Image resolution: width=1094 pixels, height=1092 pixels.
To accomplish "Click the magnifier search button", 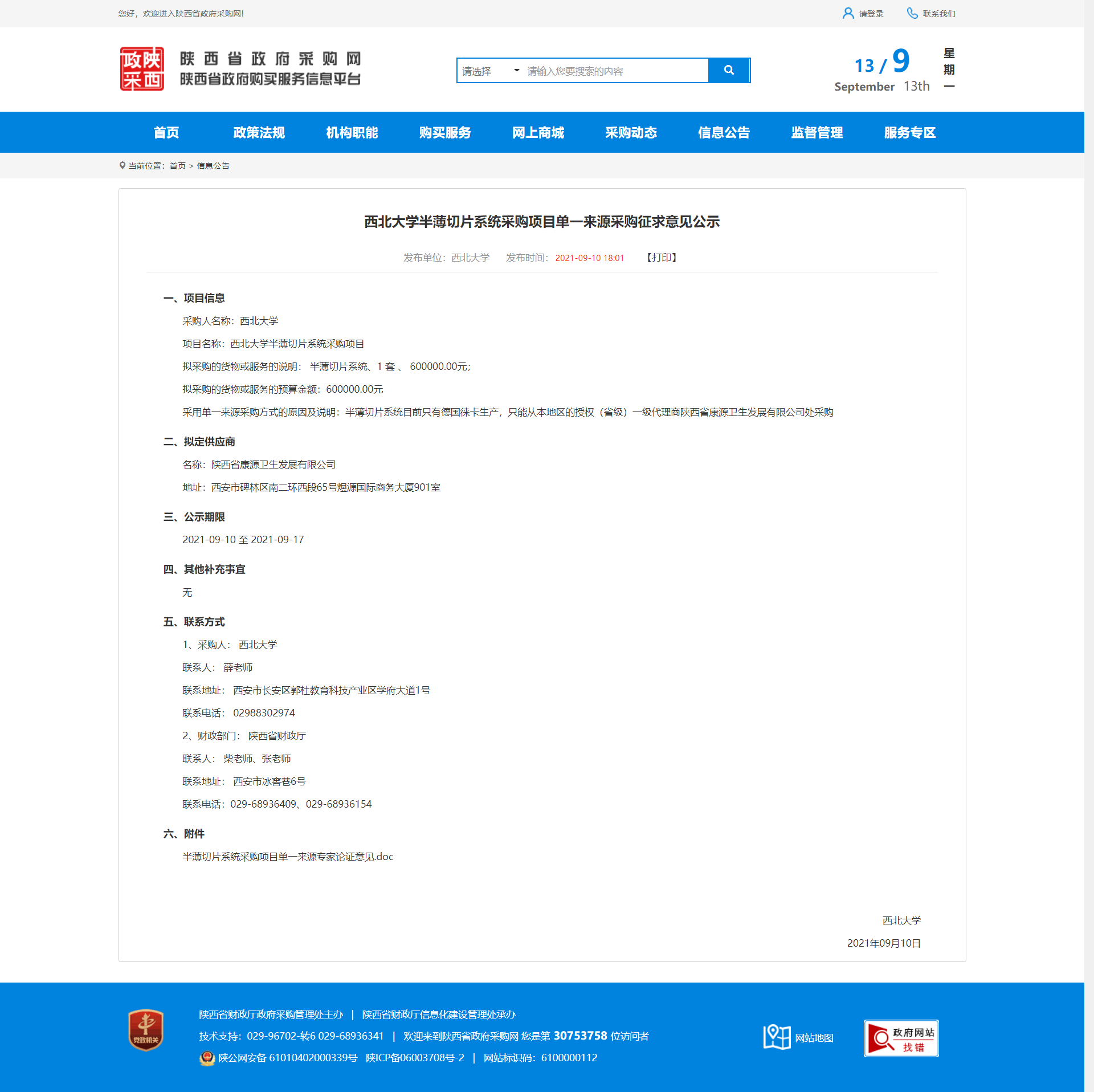I will click(x=728, y=70).
